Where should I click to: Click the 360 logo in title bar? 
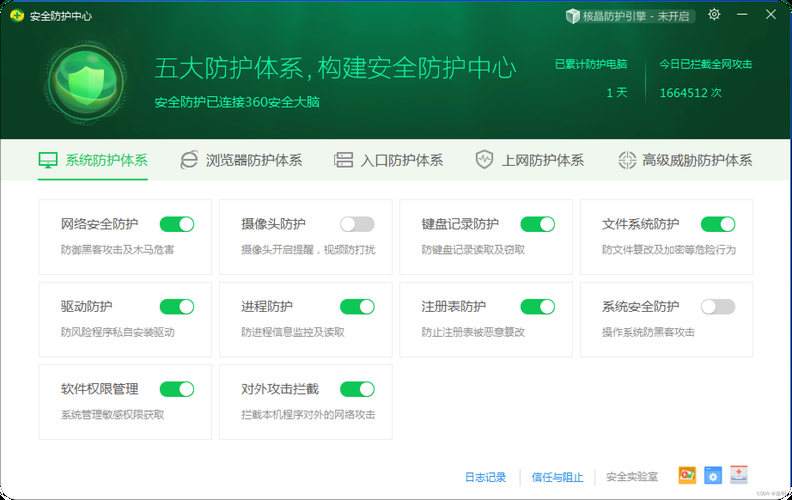point(16,16)
